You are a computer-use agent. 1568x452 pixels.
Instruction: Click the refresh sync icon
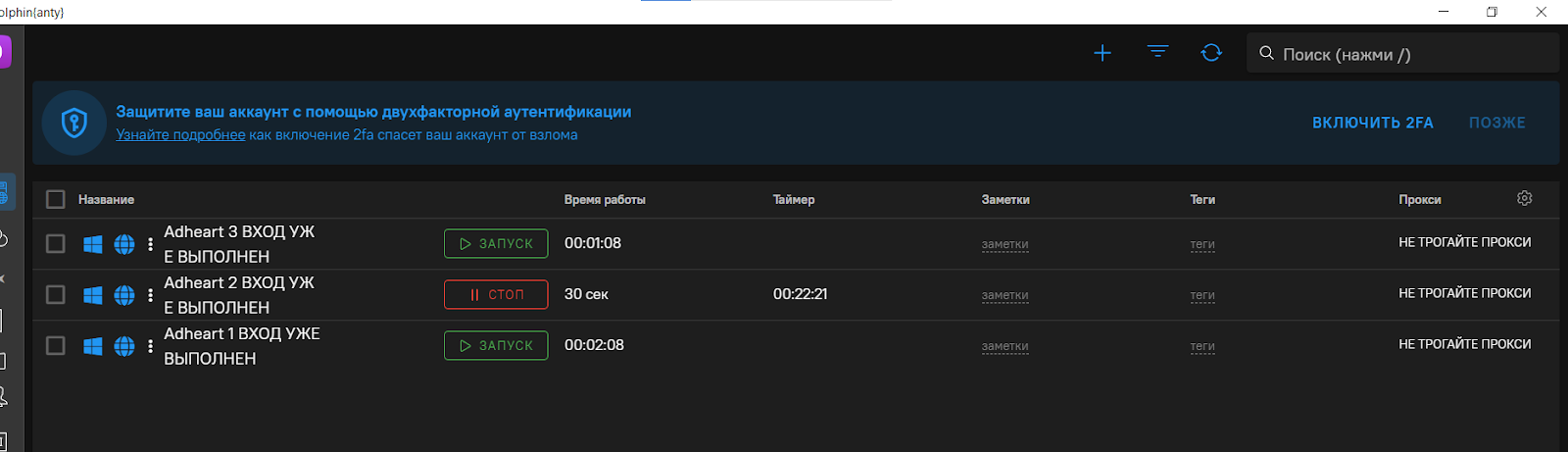(x=1211, y=53)
